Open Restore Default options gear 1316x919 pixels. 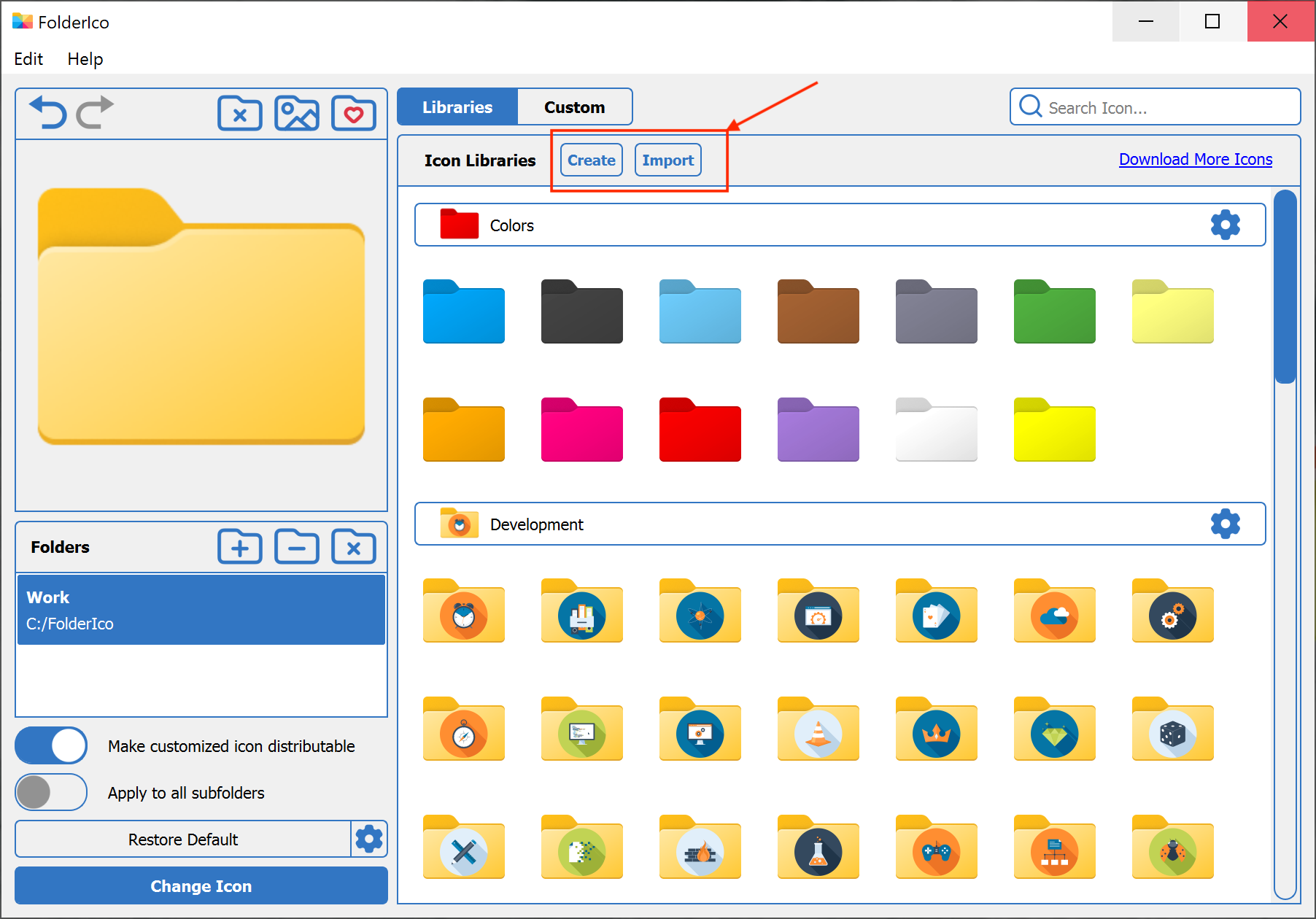coord(369,839)
